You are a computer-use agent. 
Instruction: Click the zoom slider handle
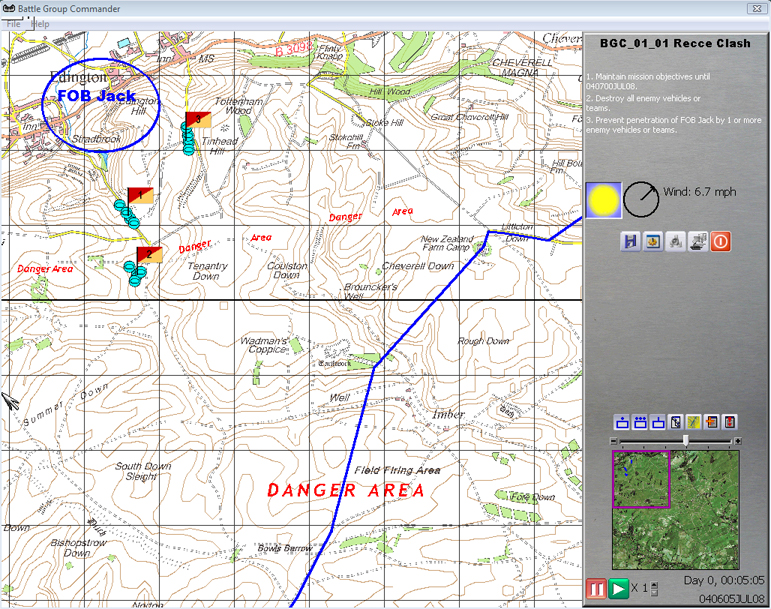pos(685,440)
